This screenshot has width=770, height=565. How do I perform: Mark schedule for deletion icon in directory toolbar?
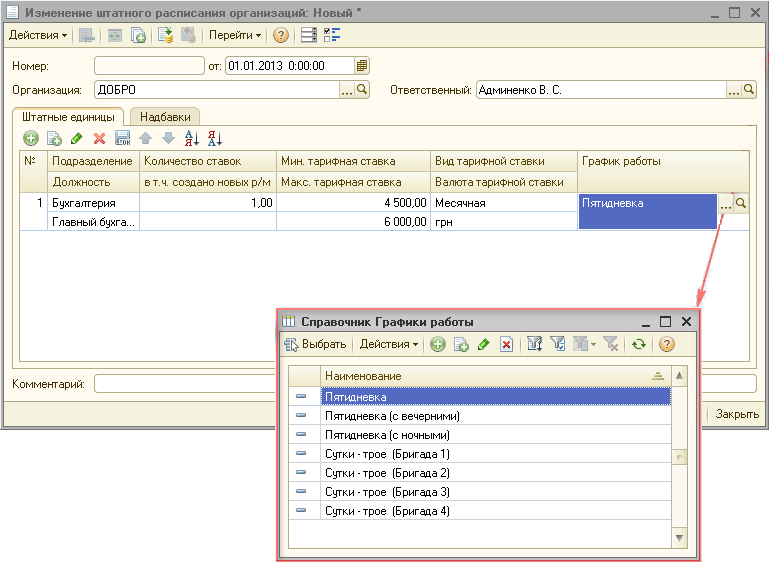click(x=506, y=344)
